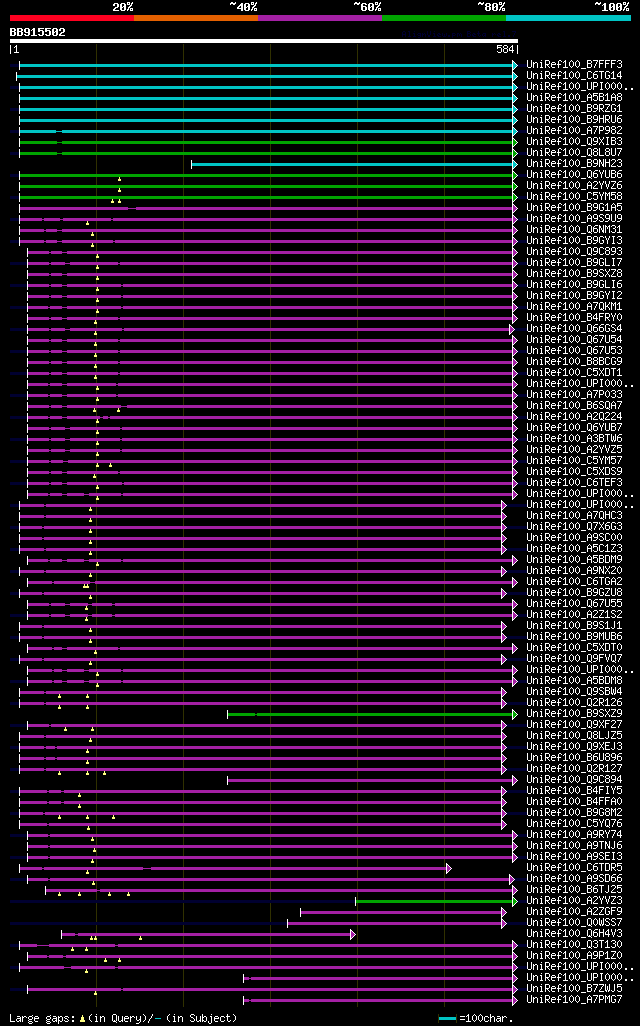Screen dimensions: 640x1026
Task: Select the UniRef100_B6U896 label
Action: 574,758
